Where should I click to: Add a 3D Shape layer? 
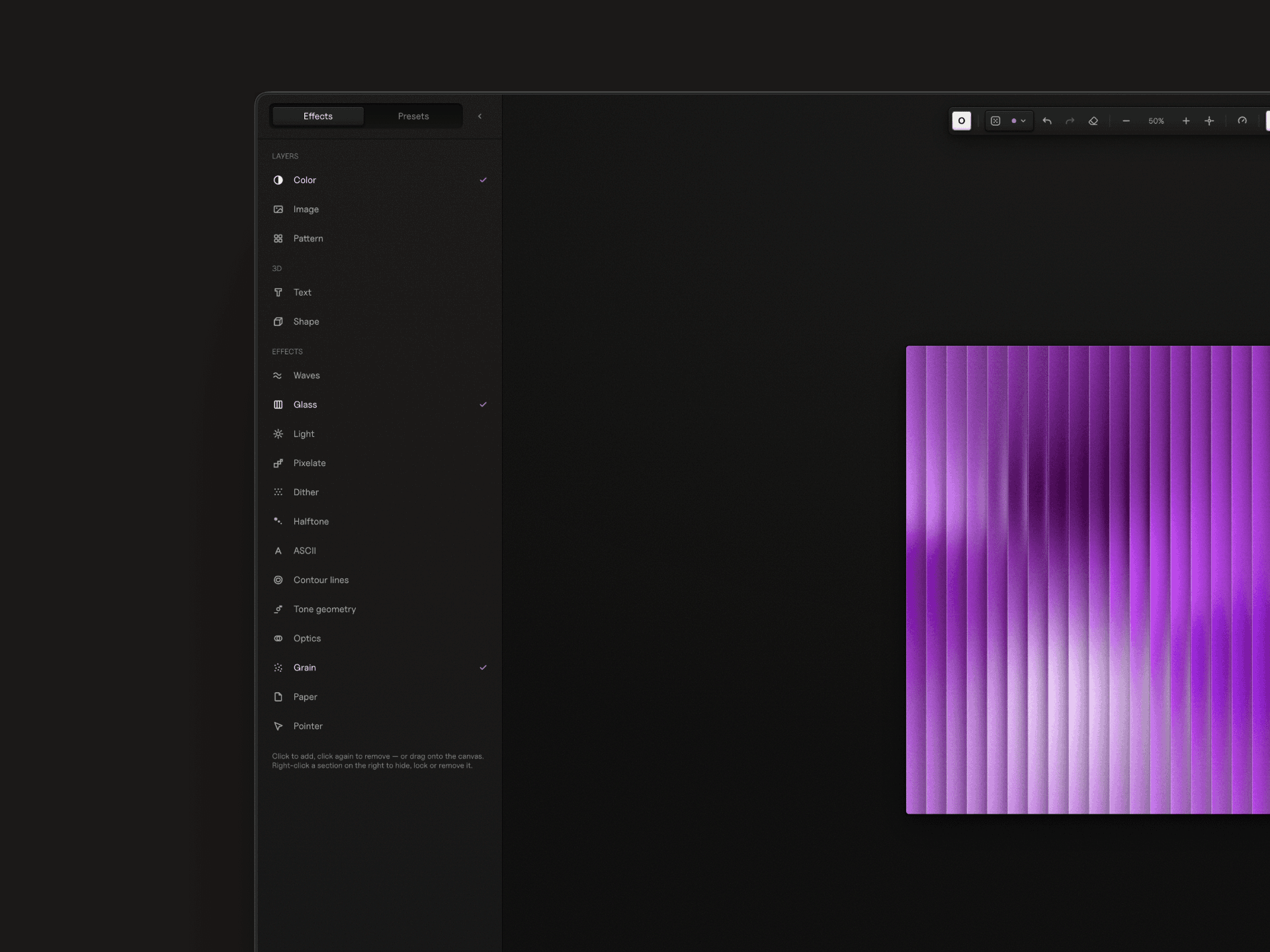pos(380,321)
